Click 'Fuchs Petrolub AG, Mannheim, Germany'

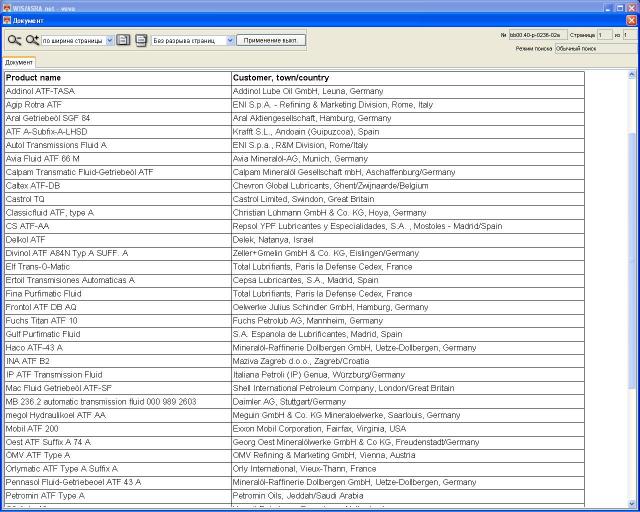[x=408, y=321]
